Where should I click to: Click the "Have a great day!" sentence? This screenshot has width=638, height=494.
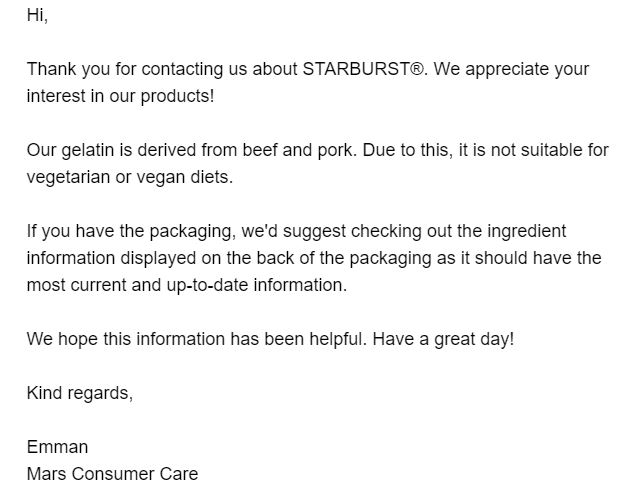(443, 339)
